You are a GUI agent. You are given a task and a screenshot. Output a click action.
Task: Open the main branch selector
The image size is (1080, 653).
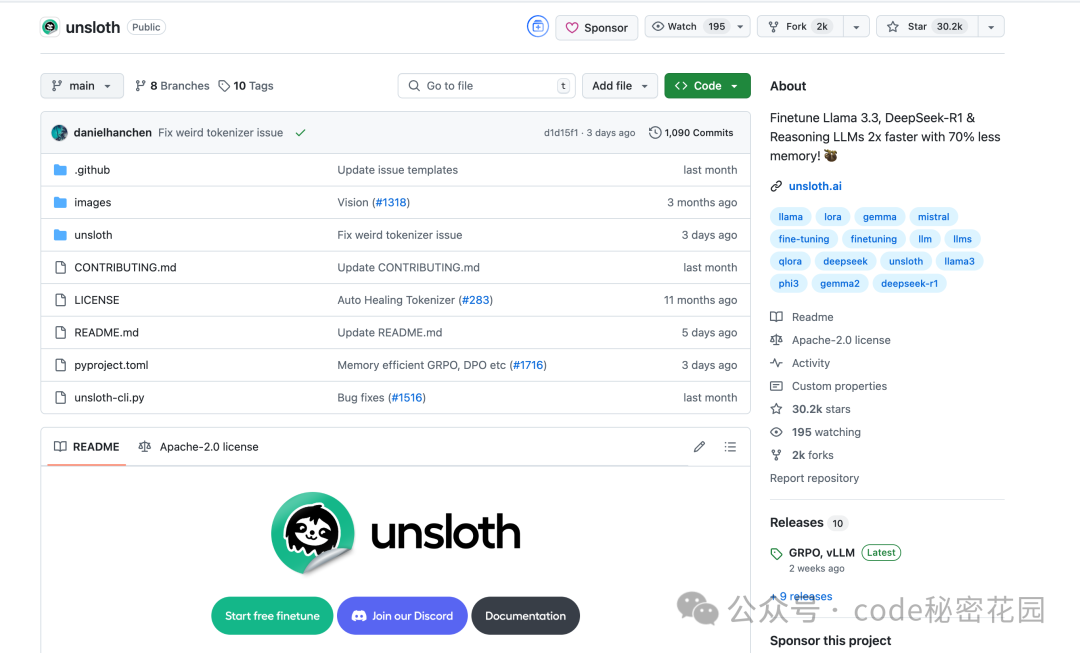(82, 85)
